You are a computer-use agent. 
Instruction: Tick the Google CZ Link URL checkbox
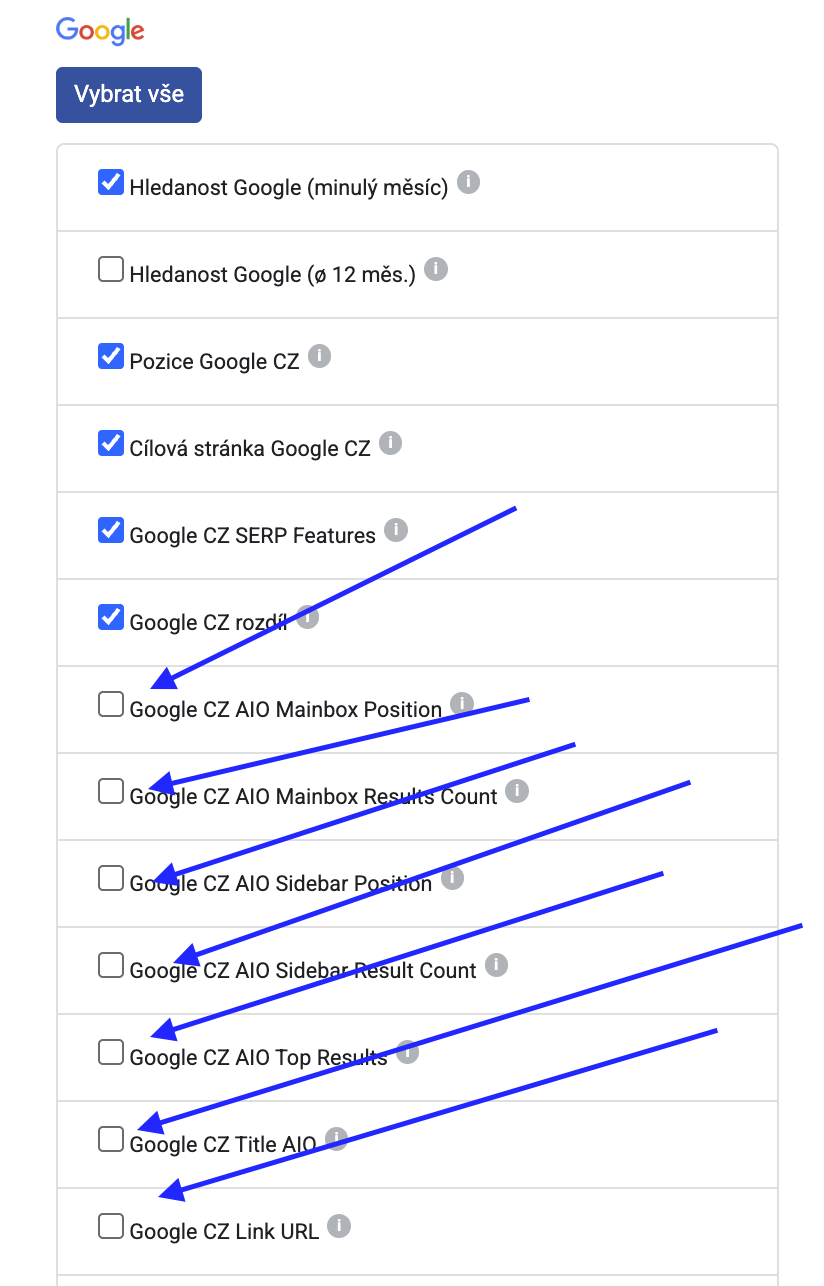pos(110,1227)
